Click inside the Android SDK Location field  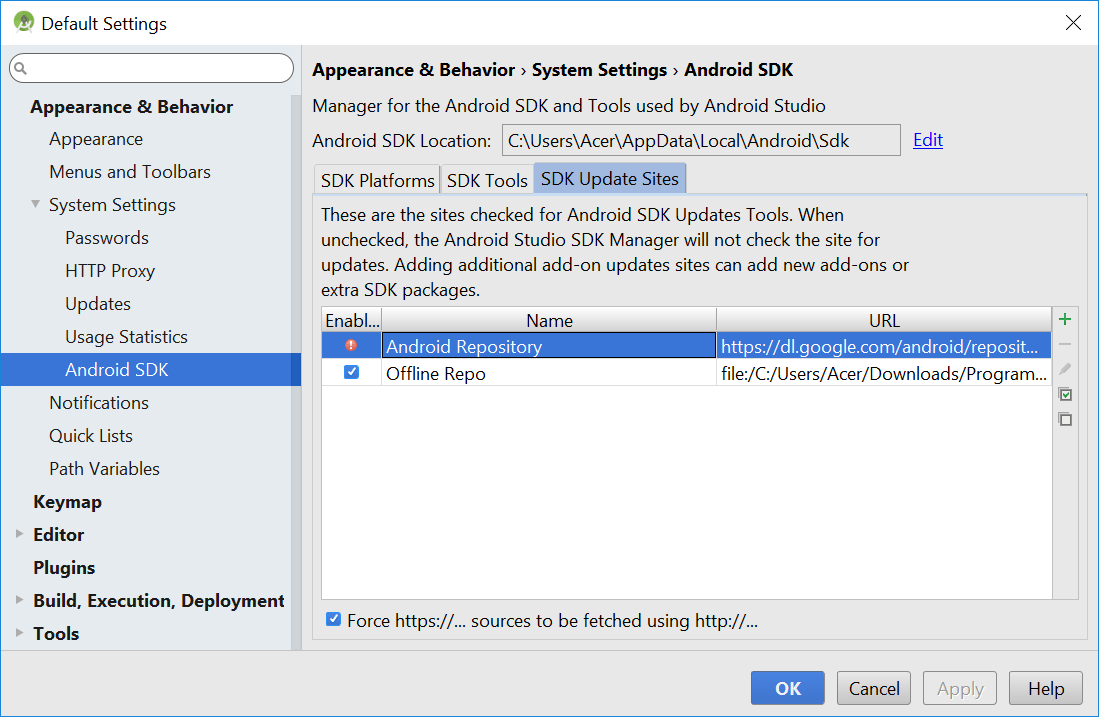point(700,140)
